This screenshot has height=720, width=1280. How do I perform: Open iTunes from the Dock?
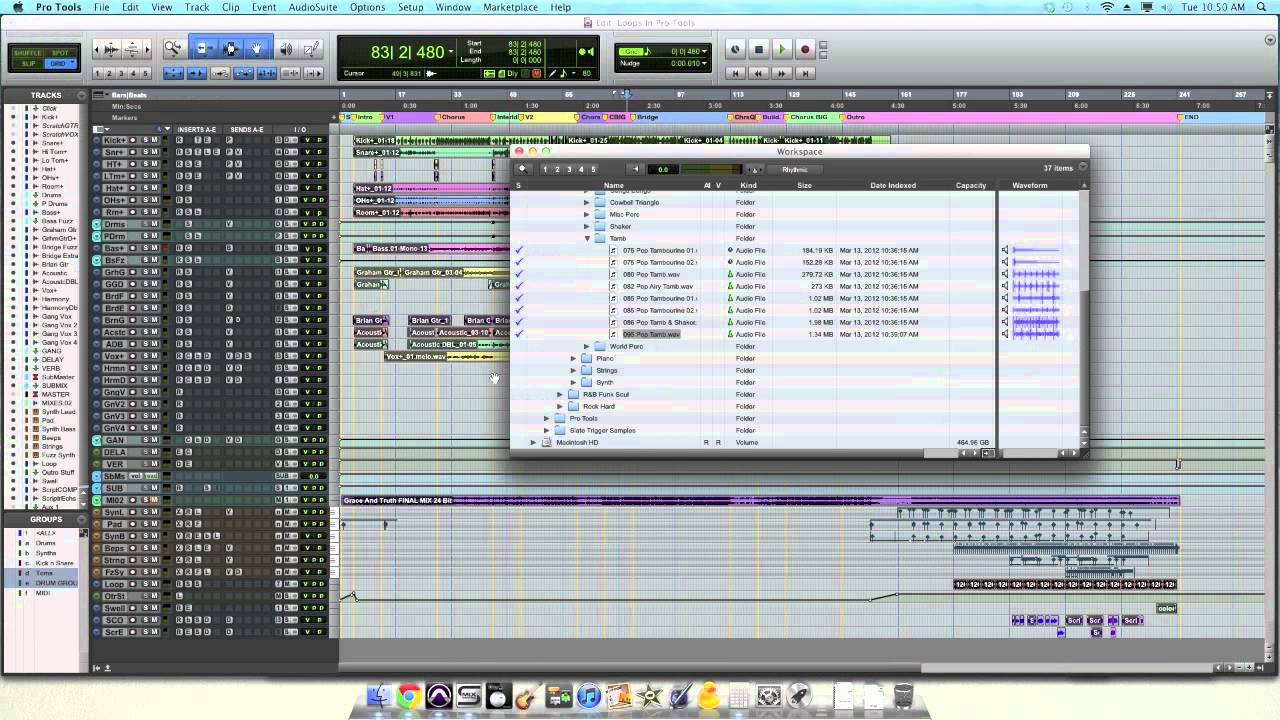[588, 696]
